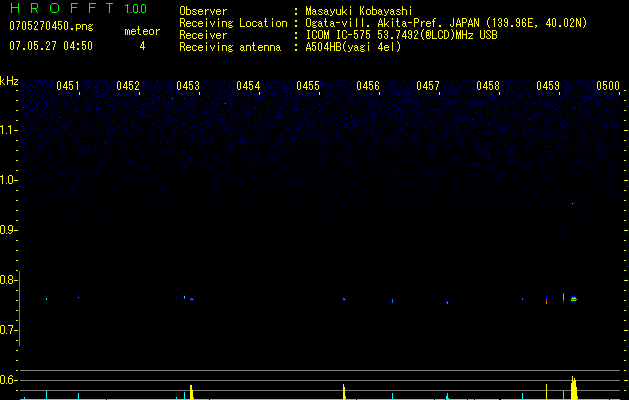The width and height of the screenshot is (629, 400).
Task: Click the small cyan dot near 0.95 kHz
Action: click(x=573, y=203)
